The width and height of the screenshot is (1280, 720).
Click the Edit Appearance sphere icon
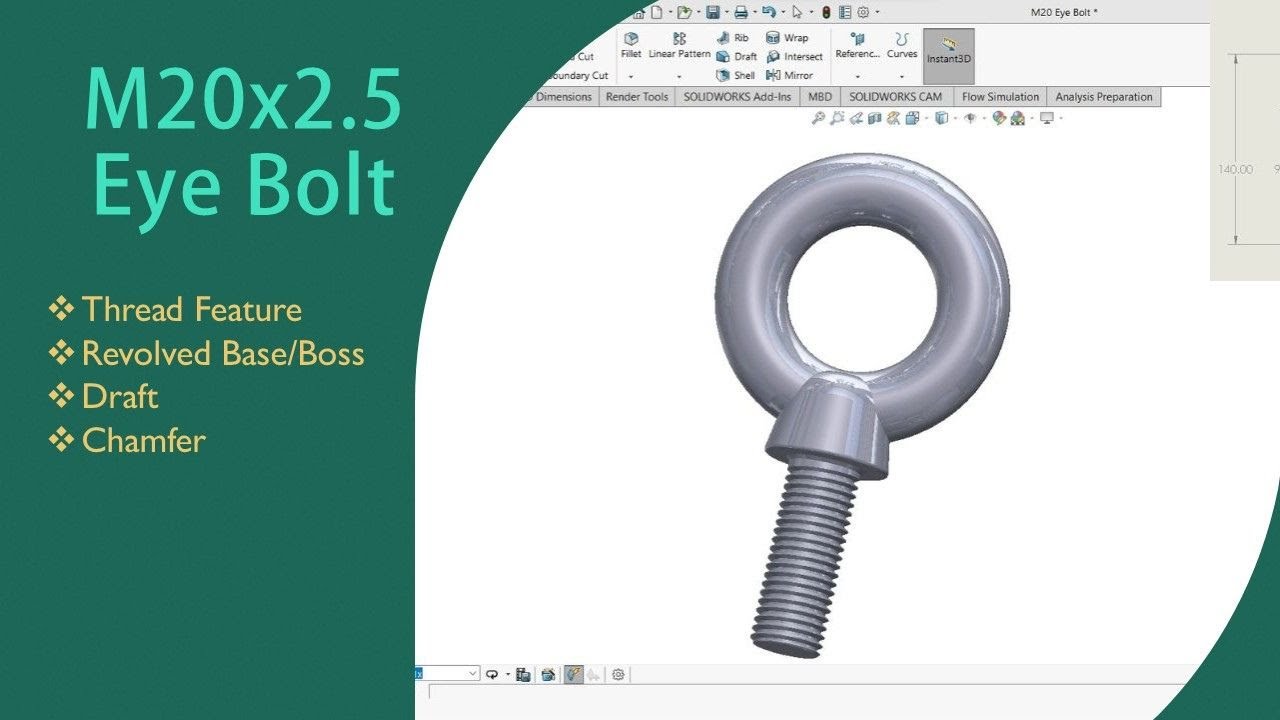(x=999, y=118)
